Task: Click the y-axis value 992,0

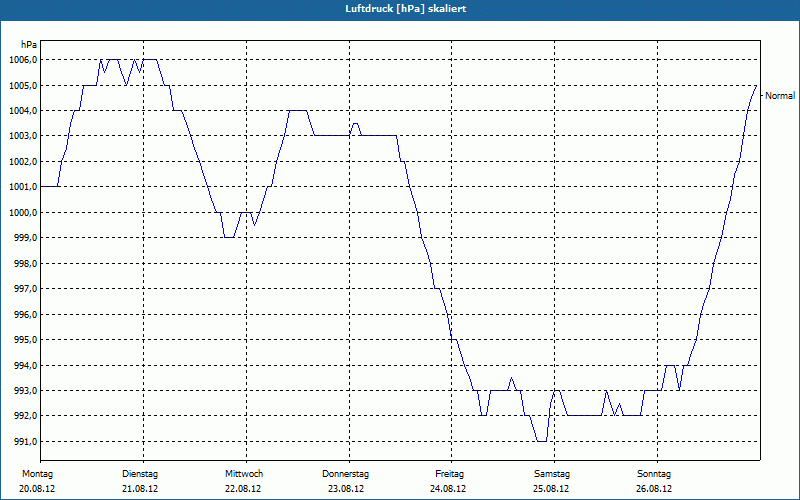Action: (x=25, y=416)
